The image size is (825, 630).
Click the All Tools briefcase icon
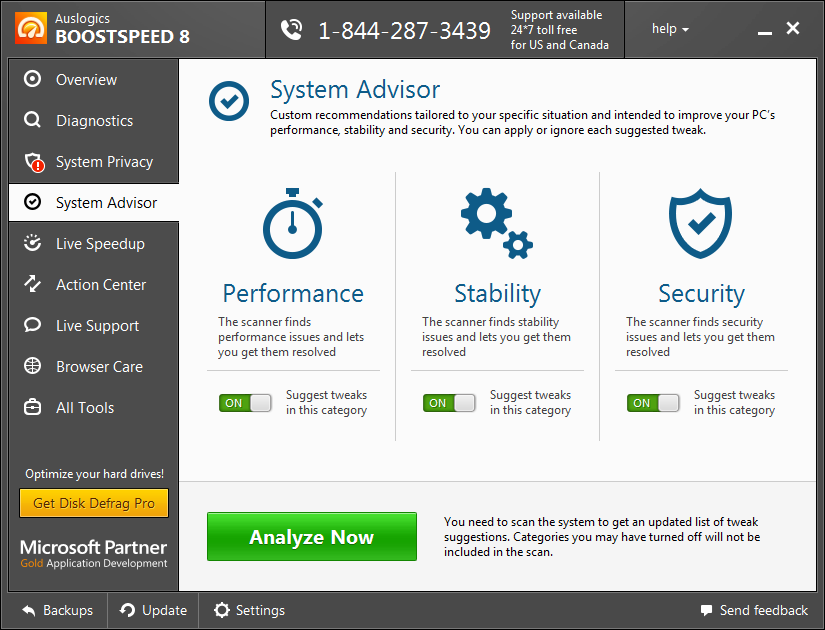click(x=32, y=407)
